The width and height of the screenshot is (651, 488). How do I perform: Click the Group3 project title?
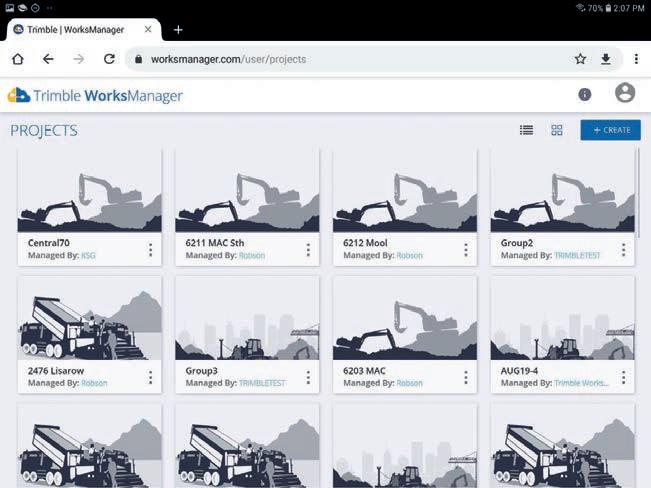click(x=201, y=370)
